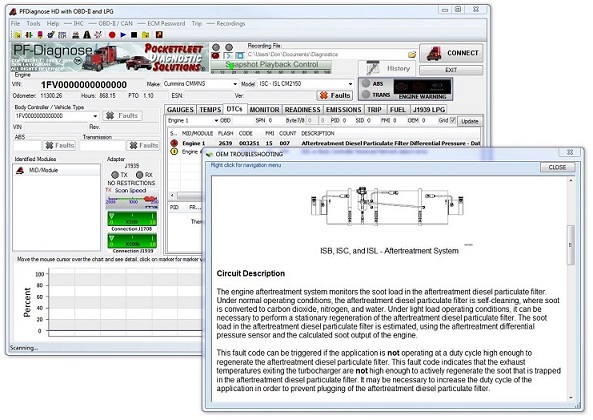Viewport: 593px width, 420px height.
Task: Click the red record button in toolbar
Action: [x=112, y=35]
